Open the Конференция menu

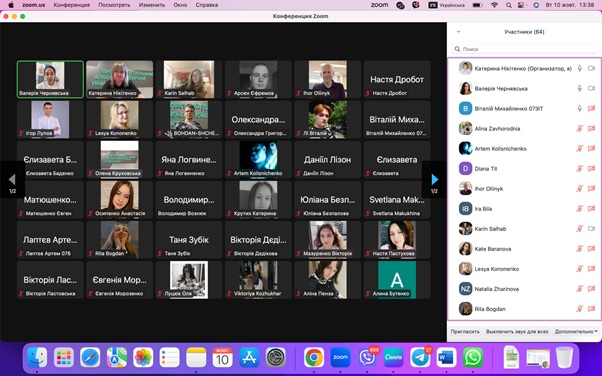click(x=72, y=5)
